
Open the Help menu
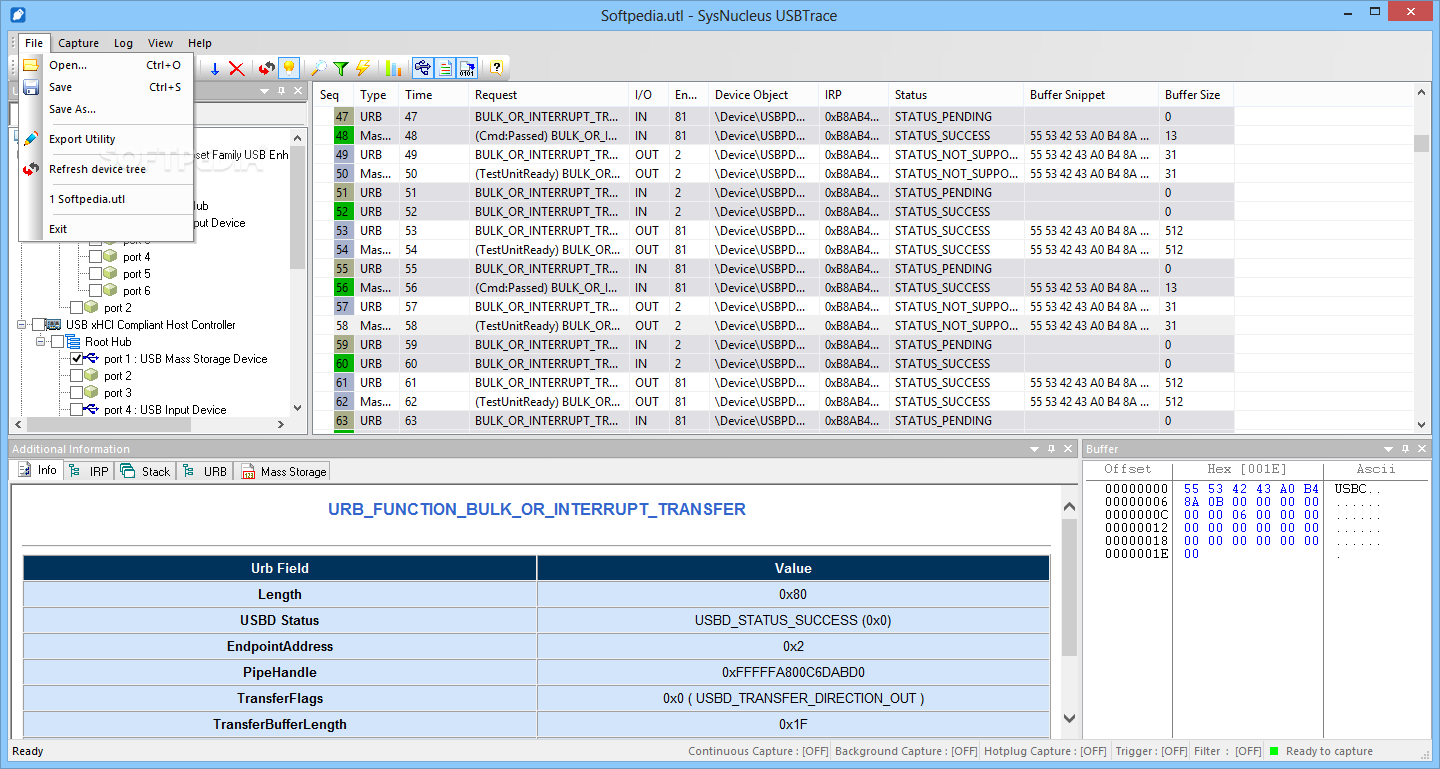[200, 43]
